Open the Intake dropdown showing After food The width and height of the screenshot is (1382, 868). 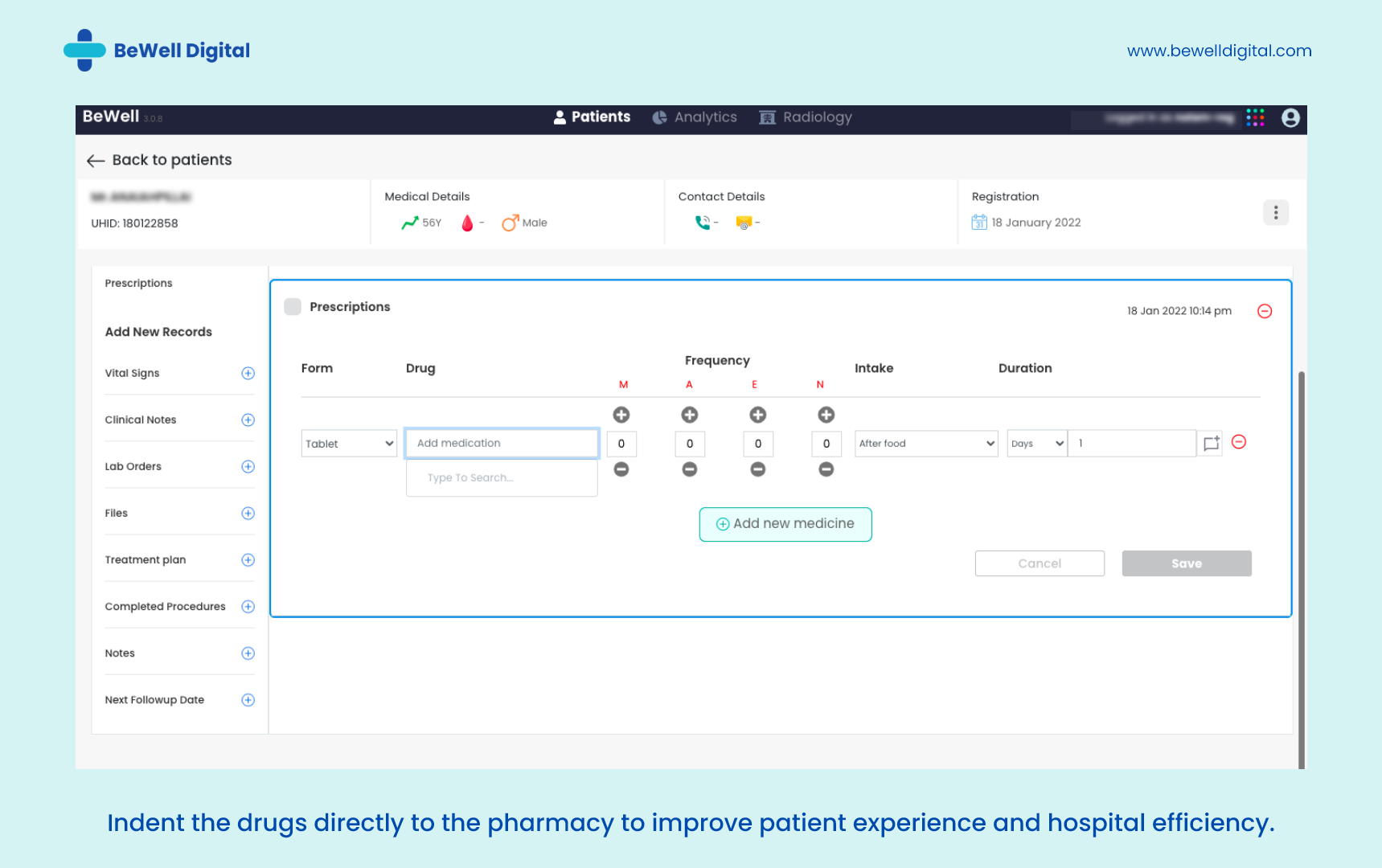tap(925, 443)
